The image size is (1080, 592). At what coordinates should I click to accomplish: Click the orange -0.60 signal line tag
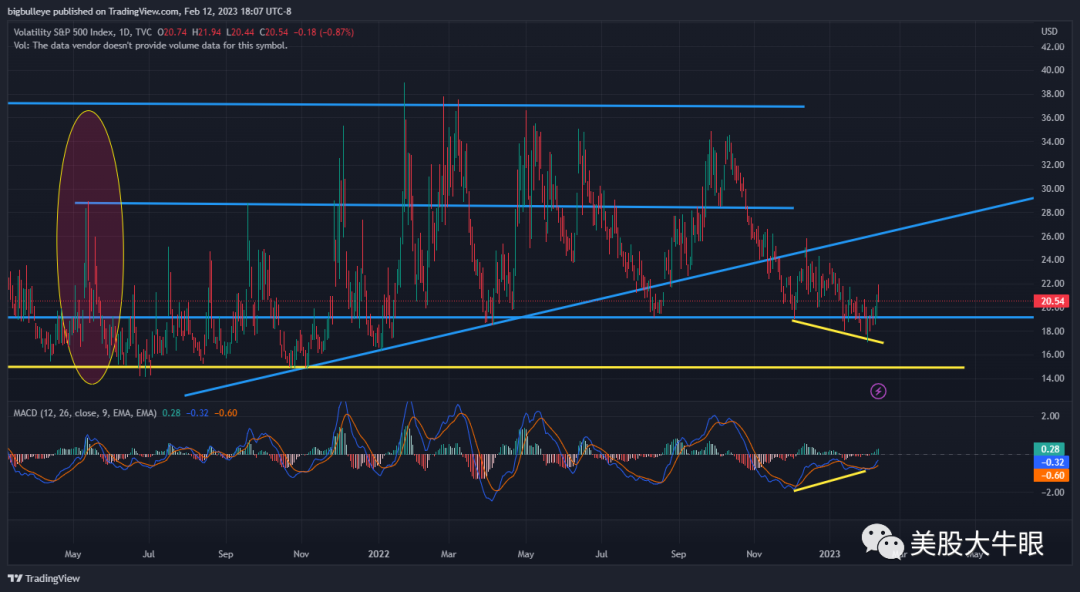coord(1051,476)
